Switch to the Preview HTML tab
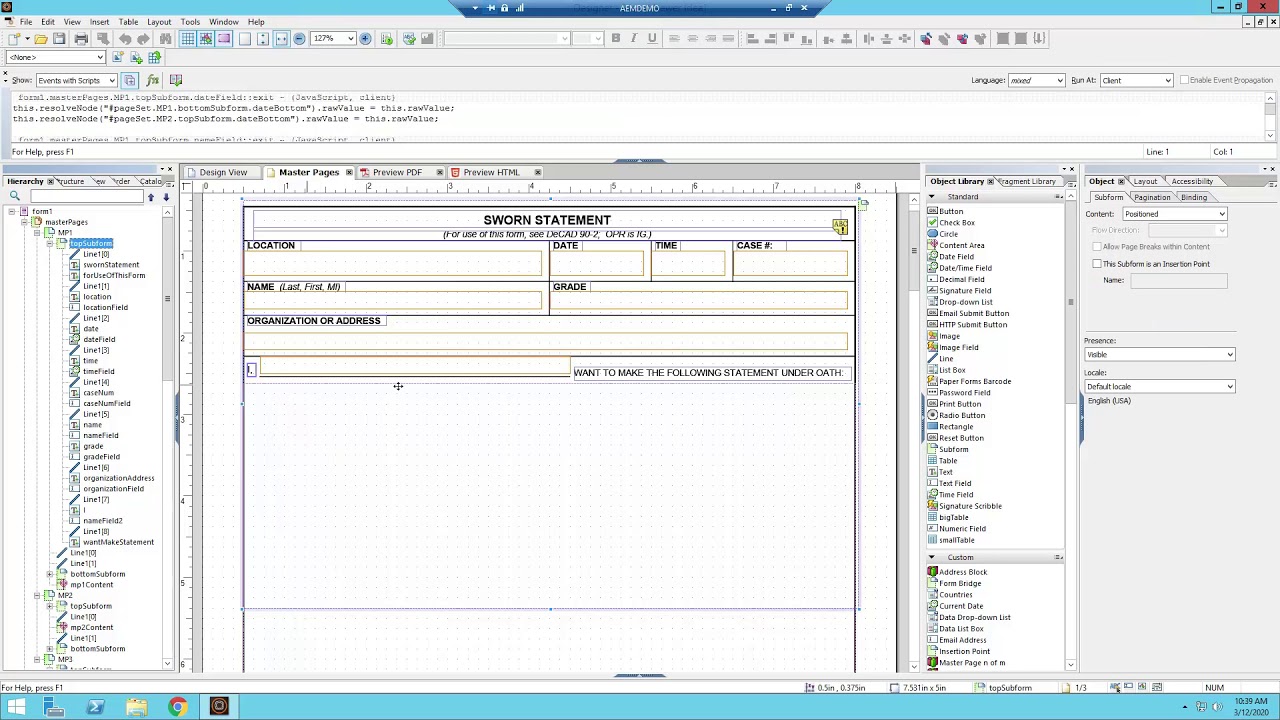Screen dimensions: 1280x720 pyautogui.click(x=490, y=173)
